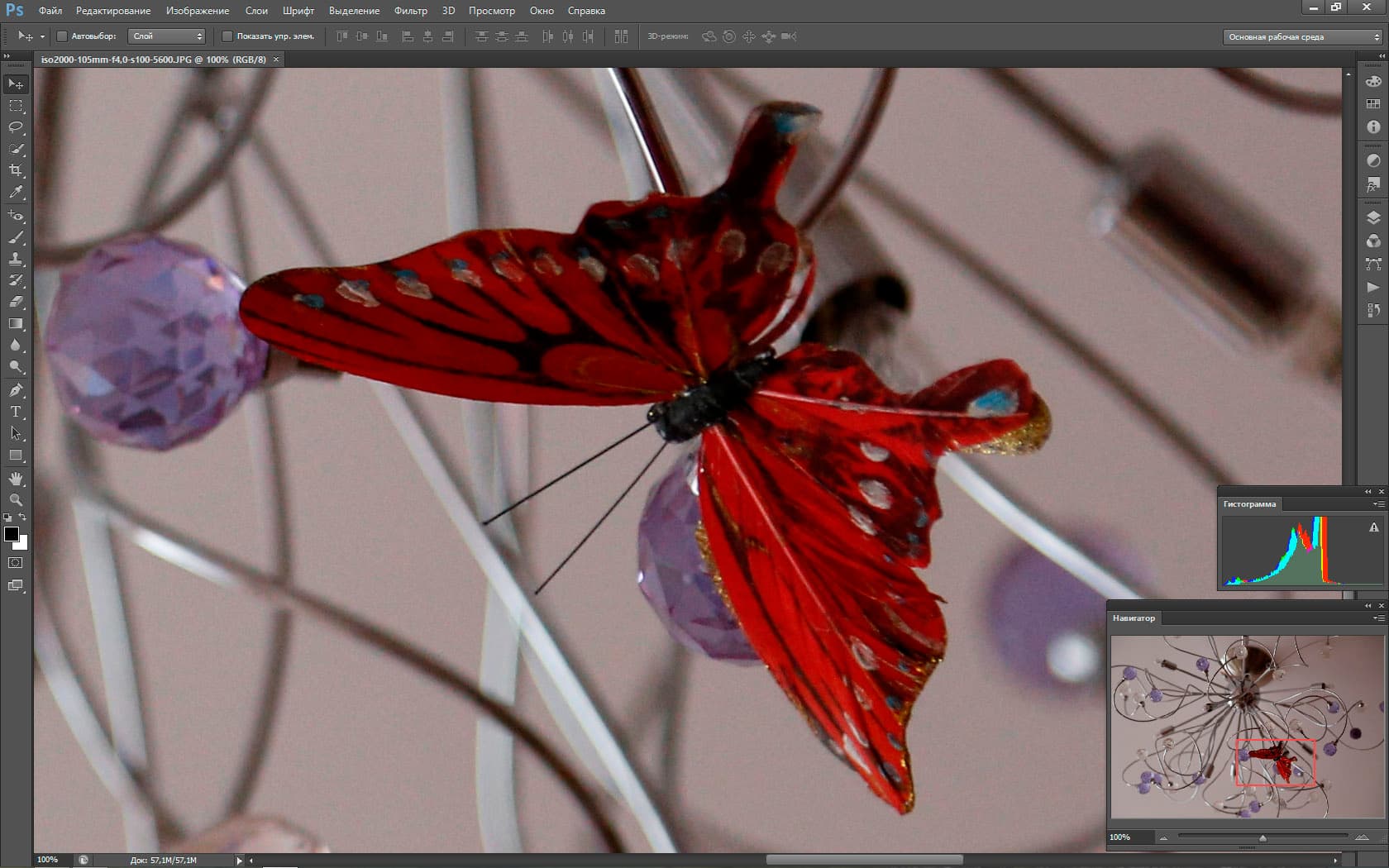
Task: Open the Actions panel icon
Action: click(x=1373, y=287)
